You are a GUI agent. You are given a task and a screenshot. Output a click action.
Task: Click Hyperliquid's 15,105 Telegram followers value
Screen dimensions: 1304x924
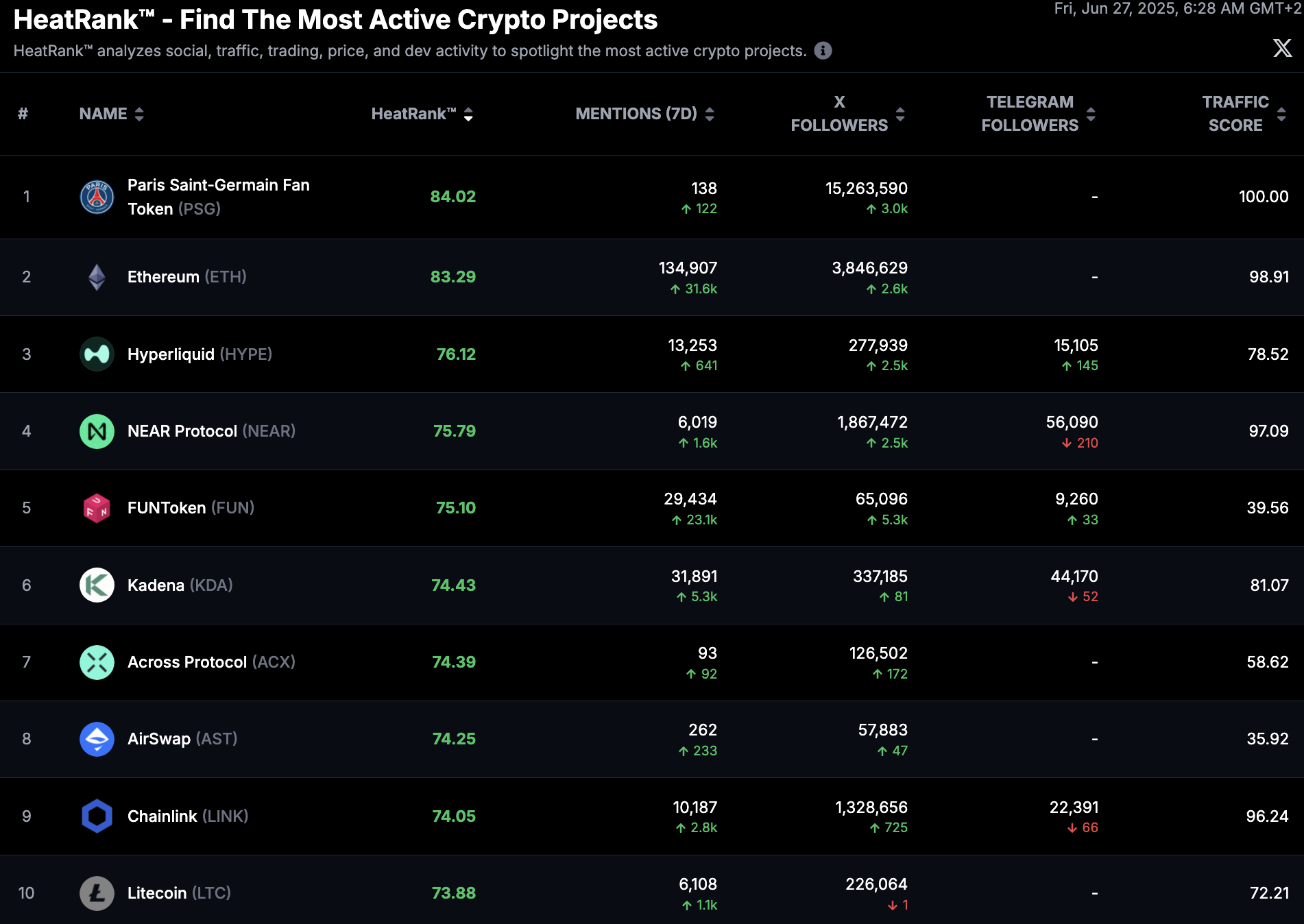(x=1076, y=345)
